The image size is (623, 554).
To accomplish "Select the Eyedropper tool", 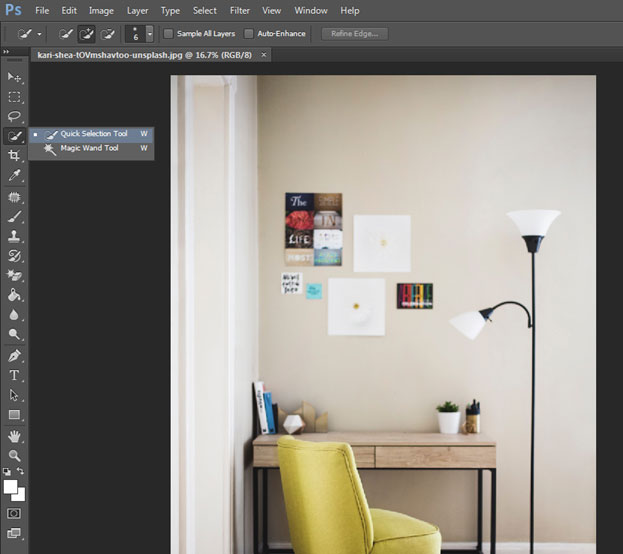I will point(14,175).
